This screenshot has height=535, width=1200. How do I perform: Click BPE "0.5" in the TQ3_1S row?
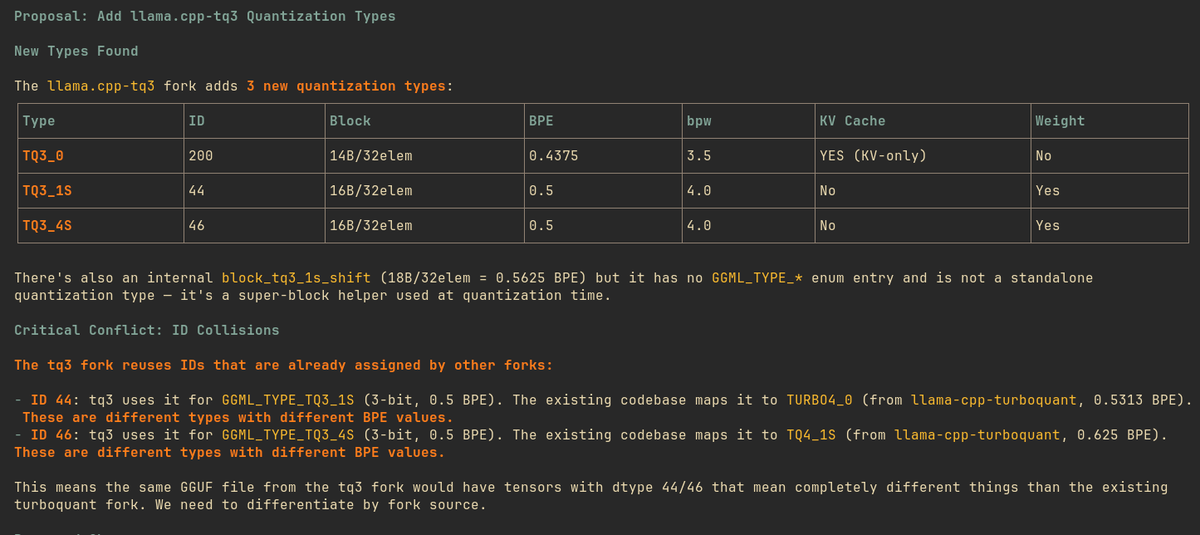pyautogui.click(x=541, y=191)
